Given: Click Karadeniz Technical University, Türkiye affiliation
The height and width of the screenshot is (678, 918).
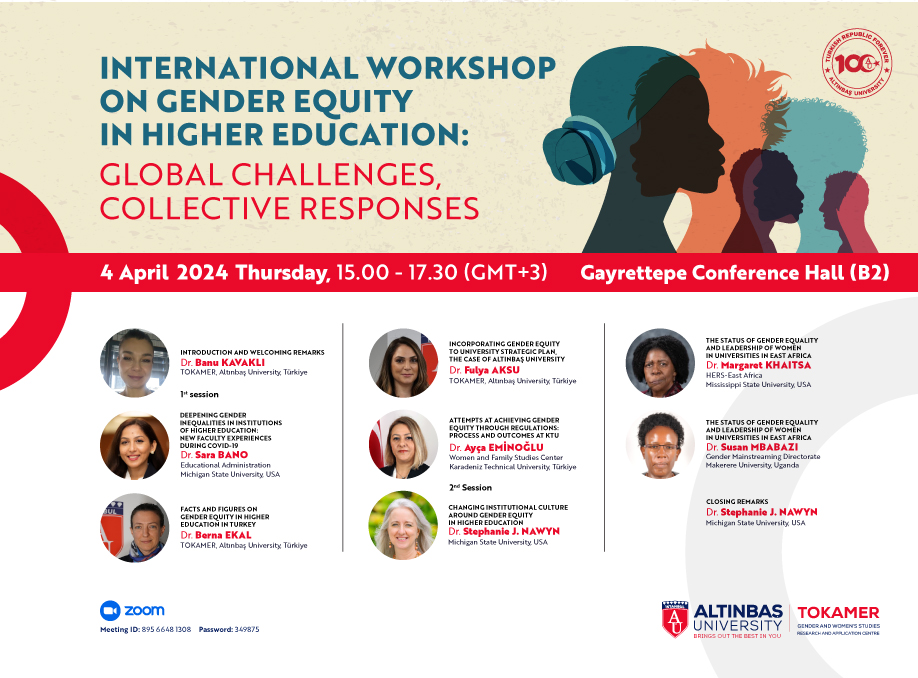Looking at the screenshot, I should click(x=513, y=467).
